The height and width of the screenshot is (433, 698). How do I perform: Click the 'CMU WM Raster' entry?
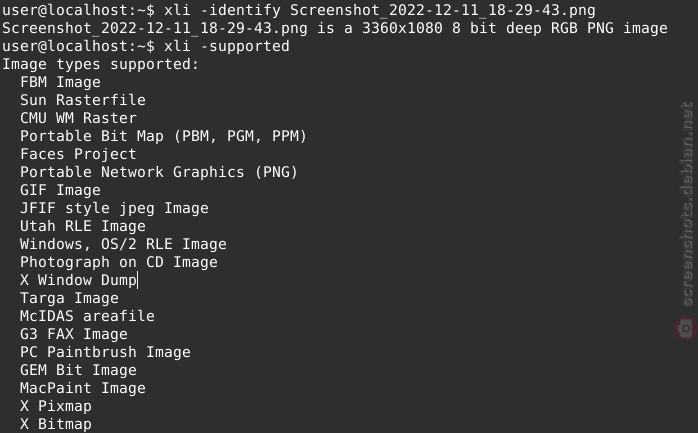tap(78, 118)
